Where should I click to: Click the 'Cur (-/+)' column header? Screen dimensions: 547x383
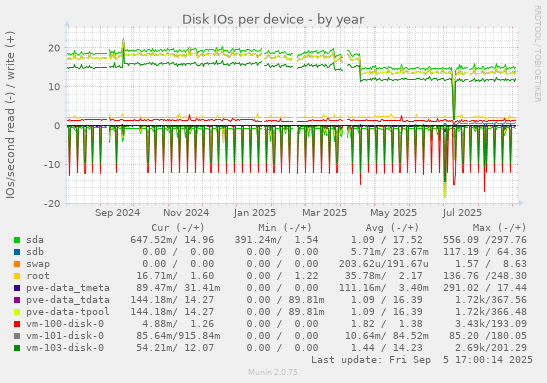(178, 228)
